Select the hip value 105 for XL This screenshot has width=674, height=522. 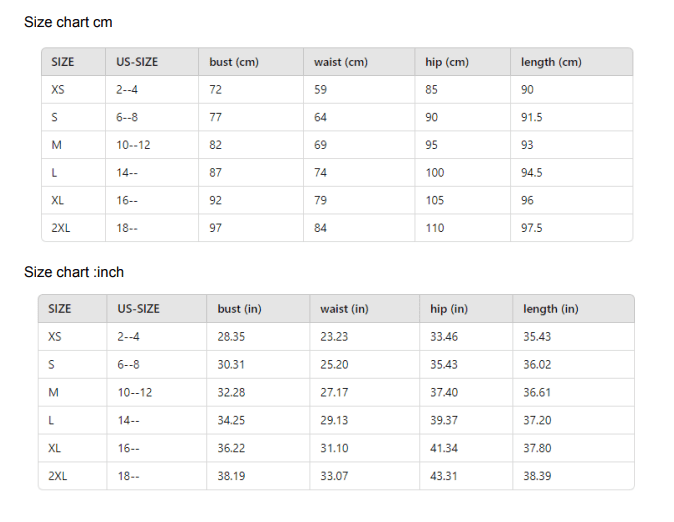coord(435,200)
